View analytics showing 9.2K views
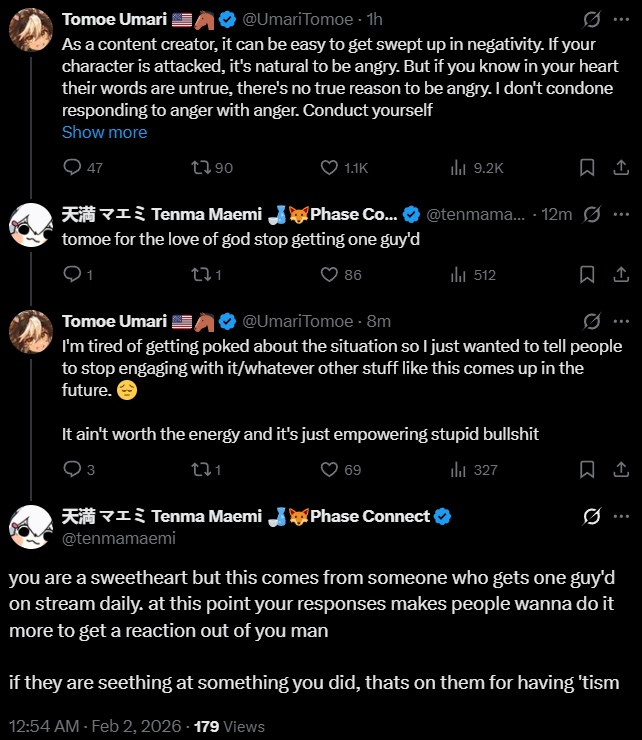This screenshot has width=642, height=740. click(x=460, y=167)
